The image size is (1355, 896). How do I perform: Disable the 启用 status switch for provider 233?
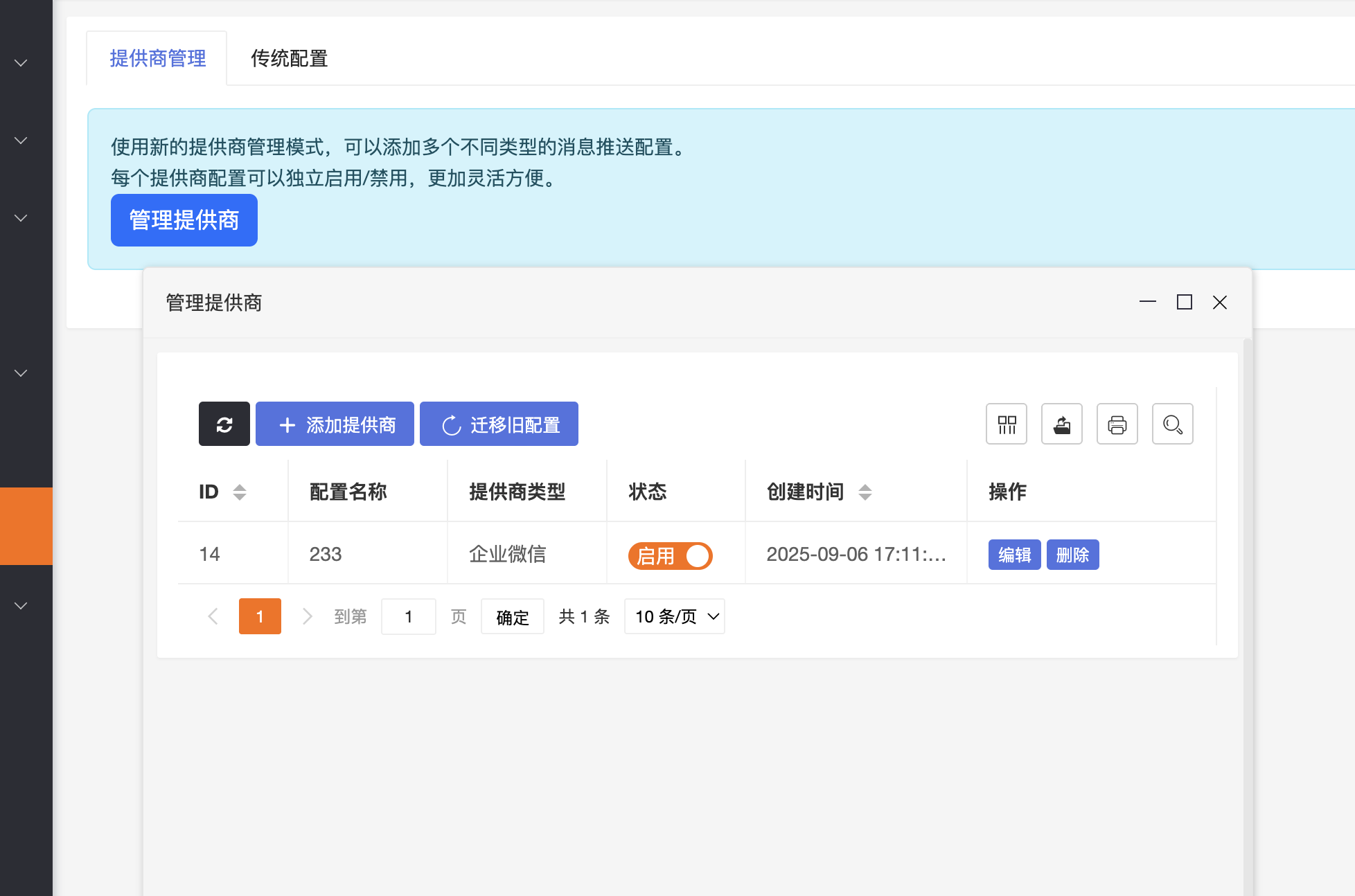pyautogui.click(x=670, y=555)
